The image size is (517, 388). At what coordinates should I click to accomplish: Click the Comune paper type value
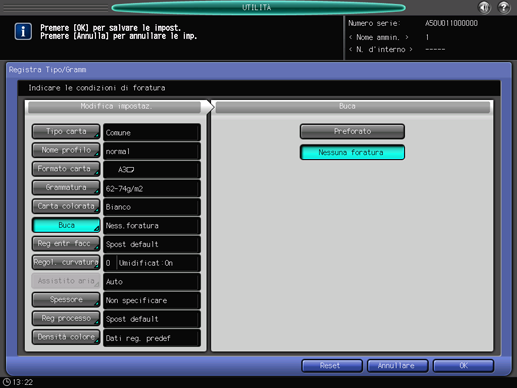pos(152,132)
